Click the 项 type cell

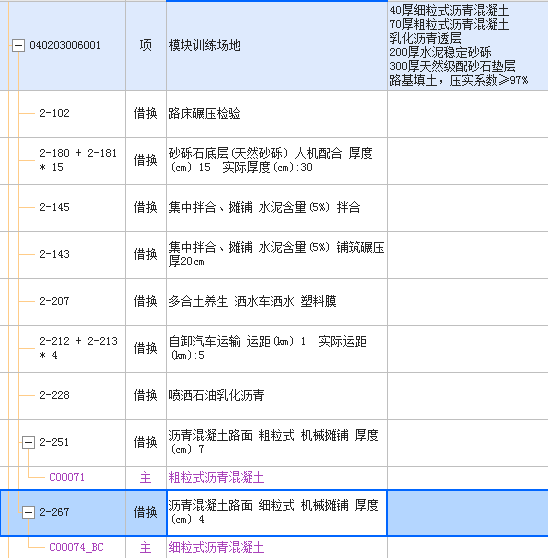146,46
